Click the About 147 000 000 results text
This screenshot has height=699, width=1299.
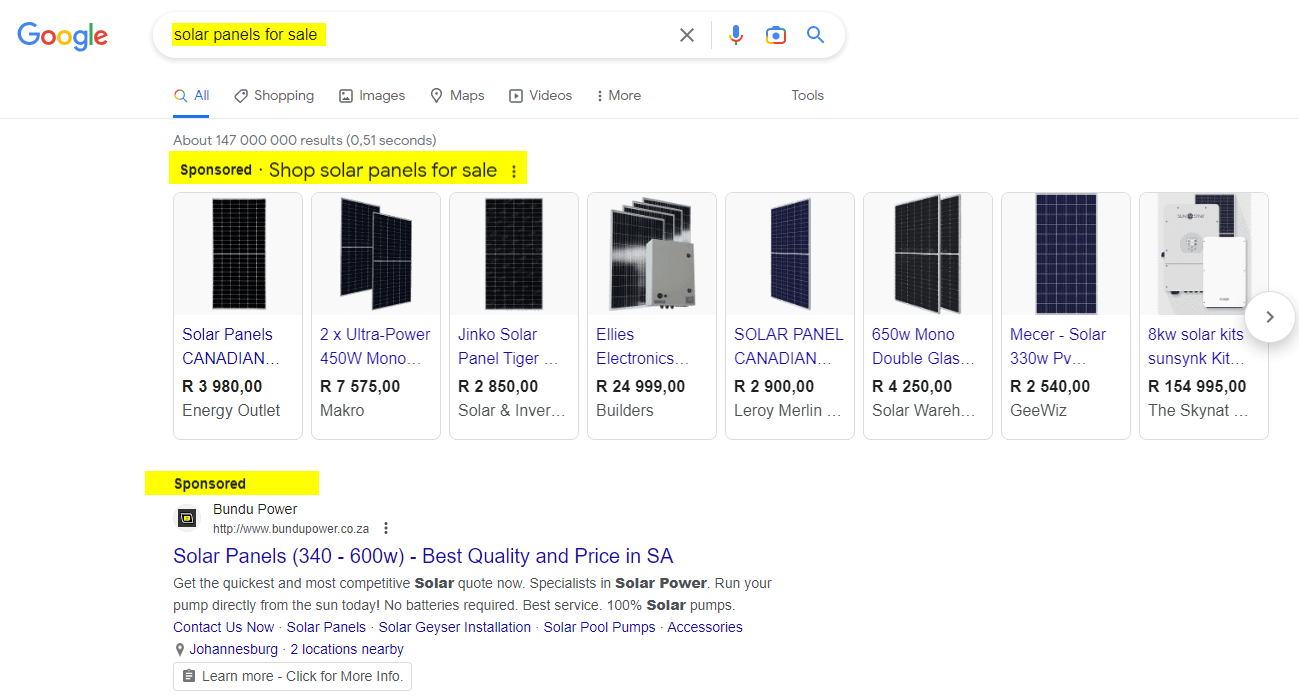(x=304, y=140)
